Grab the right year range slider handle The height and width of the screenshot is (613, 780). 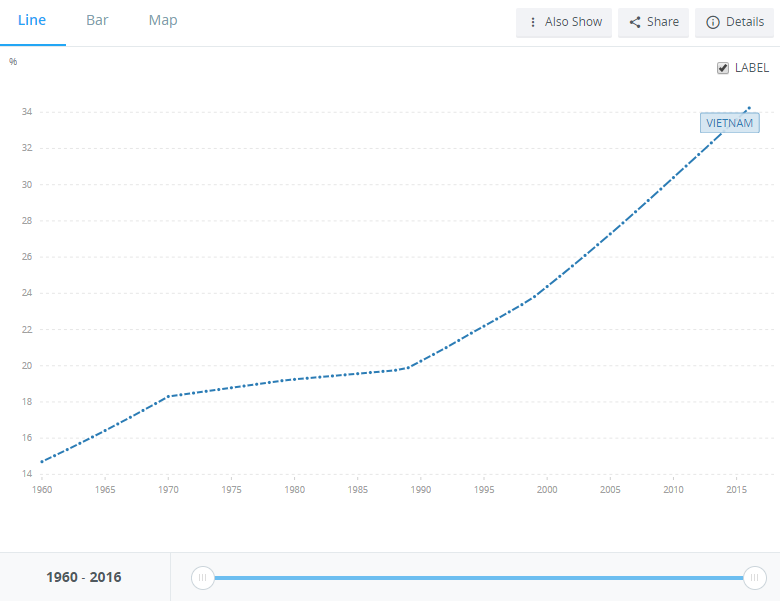click(755, 578)
